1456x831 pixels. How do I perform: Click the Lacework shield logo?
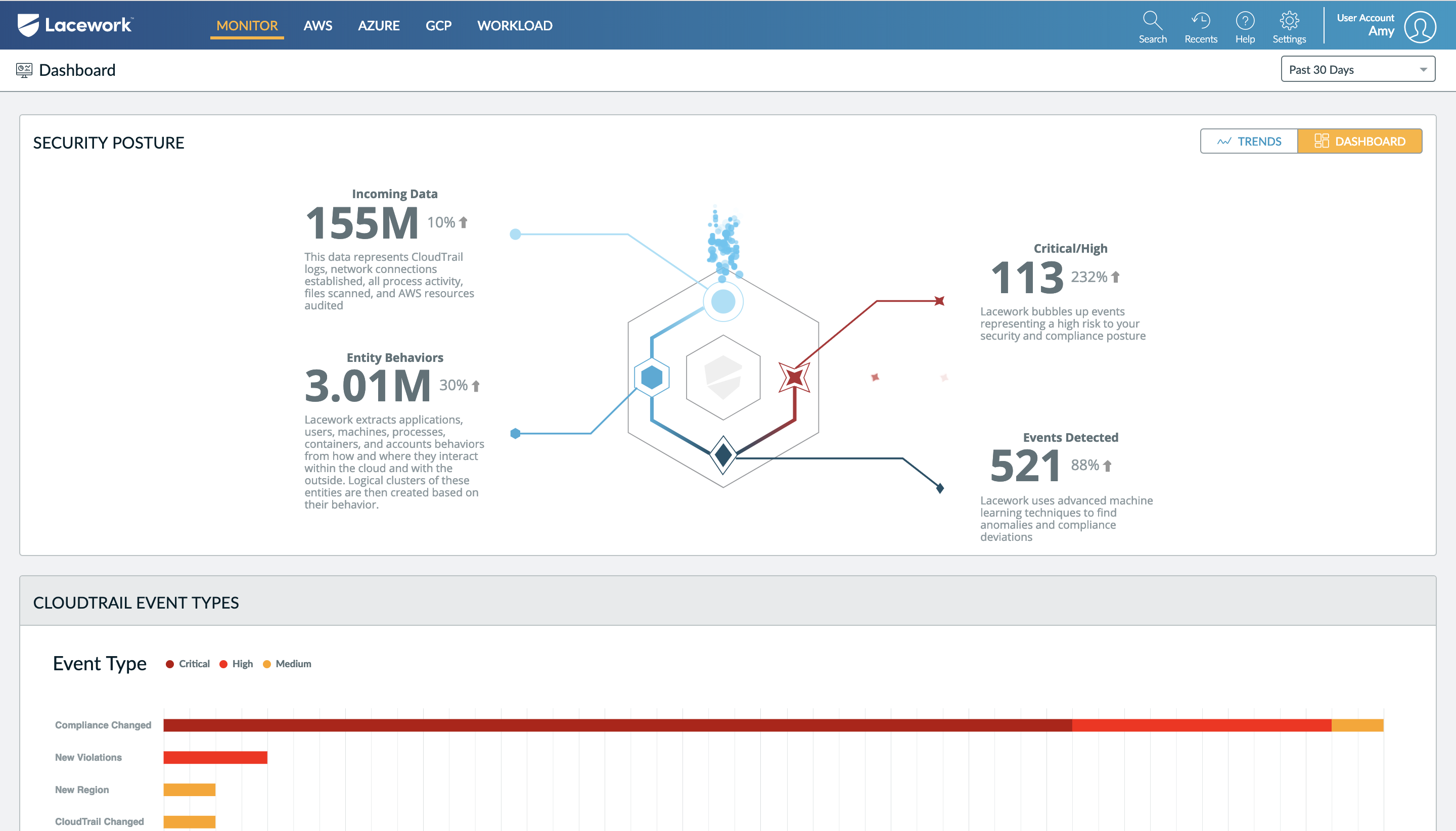click(x=28, y=25)
